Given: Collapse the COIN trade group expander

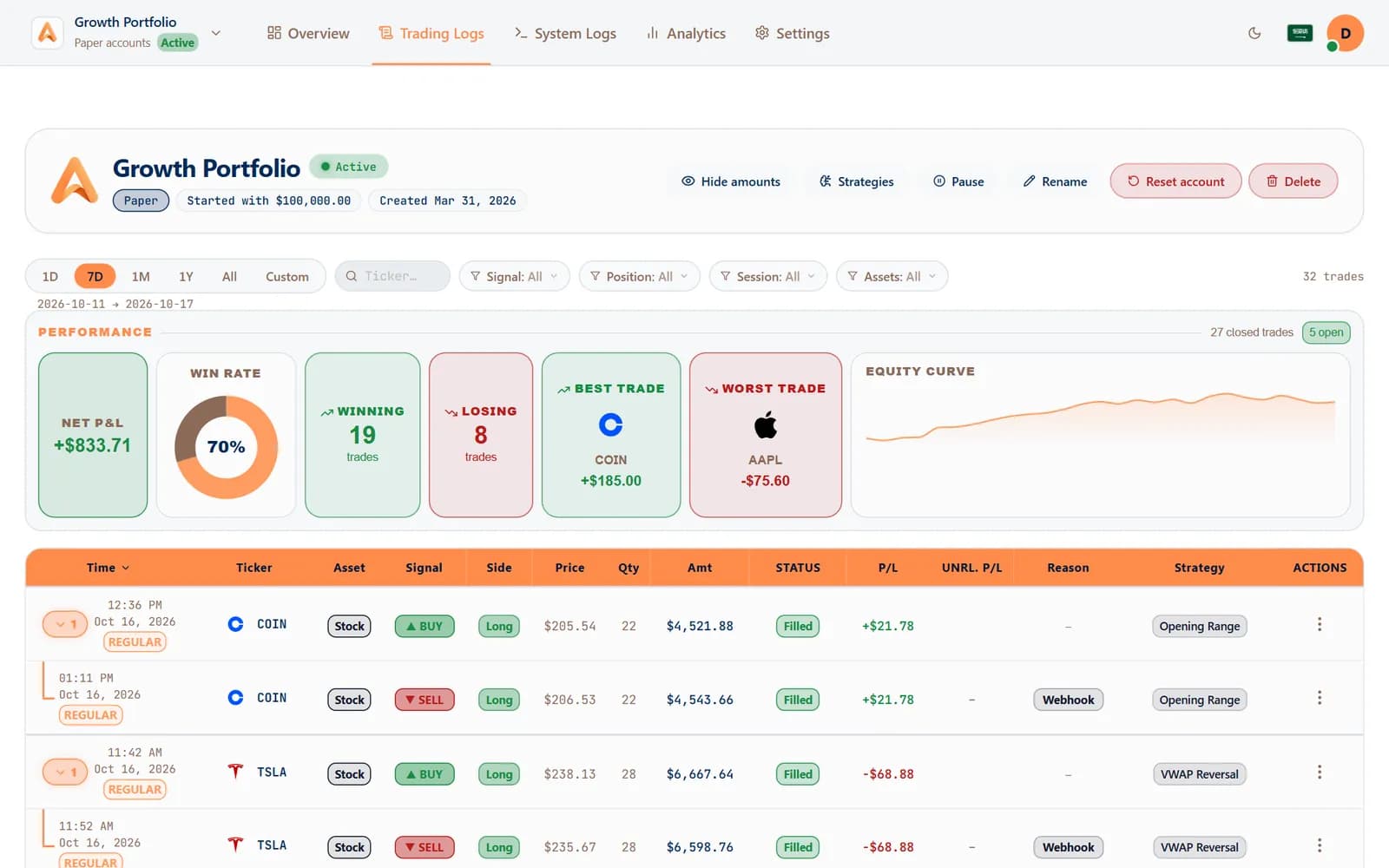Looking at the screenshot, I should pos(65,624).
